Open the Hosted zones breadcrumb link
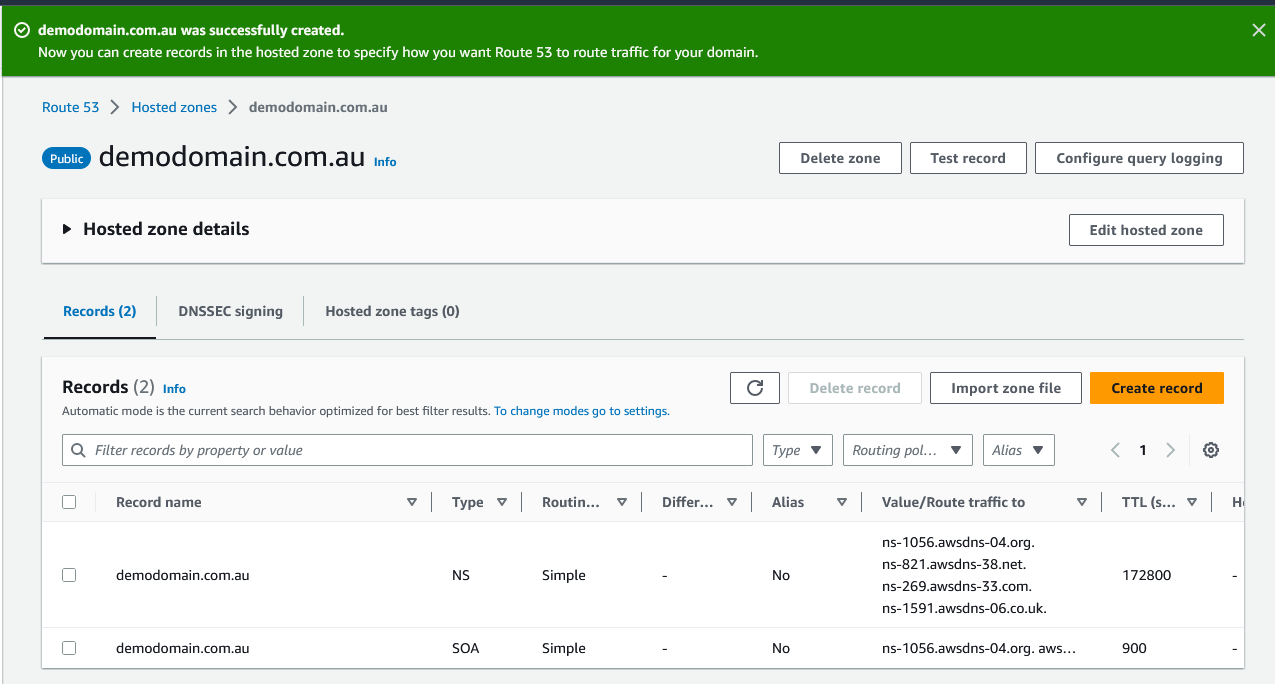The height and width of the screenshot is (684, 1275). click(x=174, y=107)
